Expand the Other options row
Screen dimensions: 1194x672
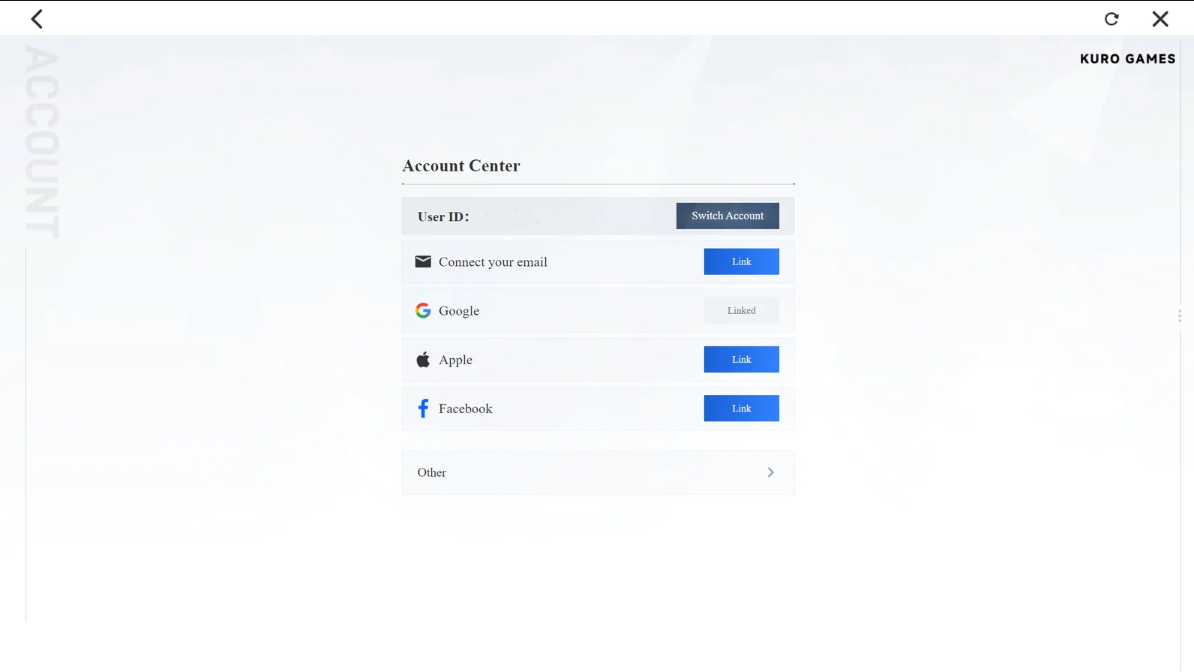pos(598,472)
